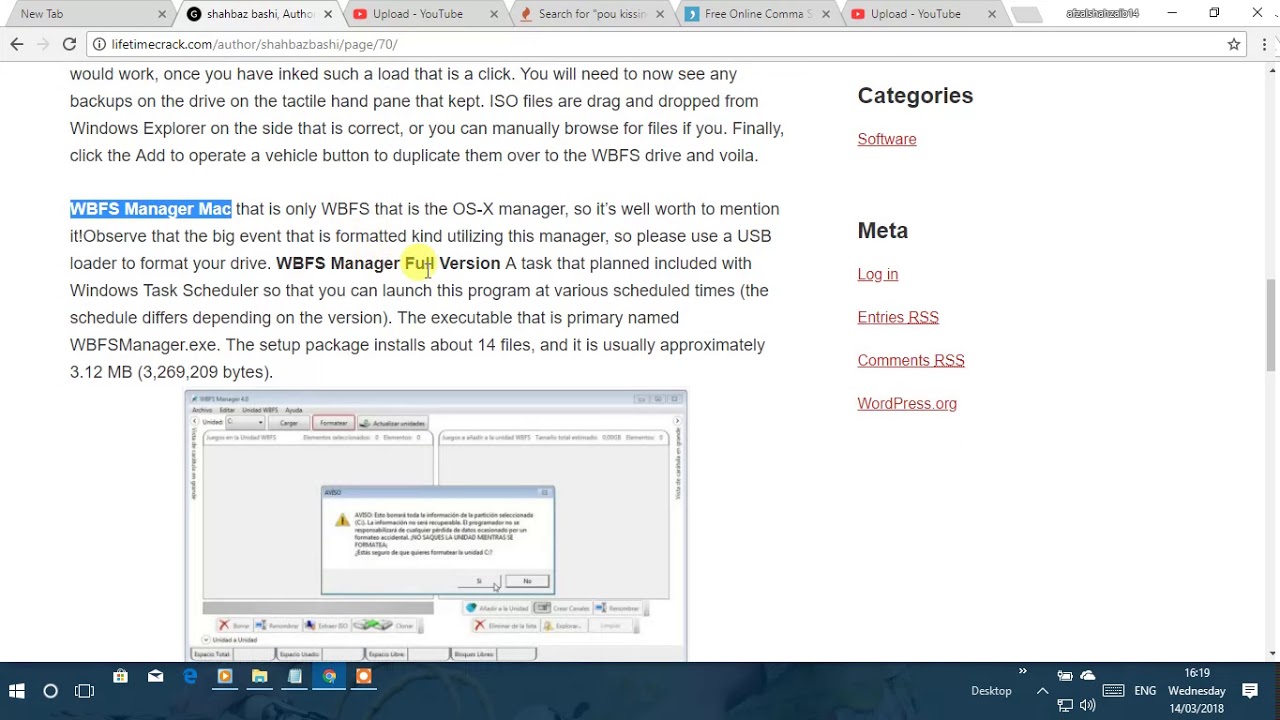1280x720 pixels.
Task: Open the Action Center notifications
Action: [x=1250, y=691]
